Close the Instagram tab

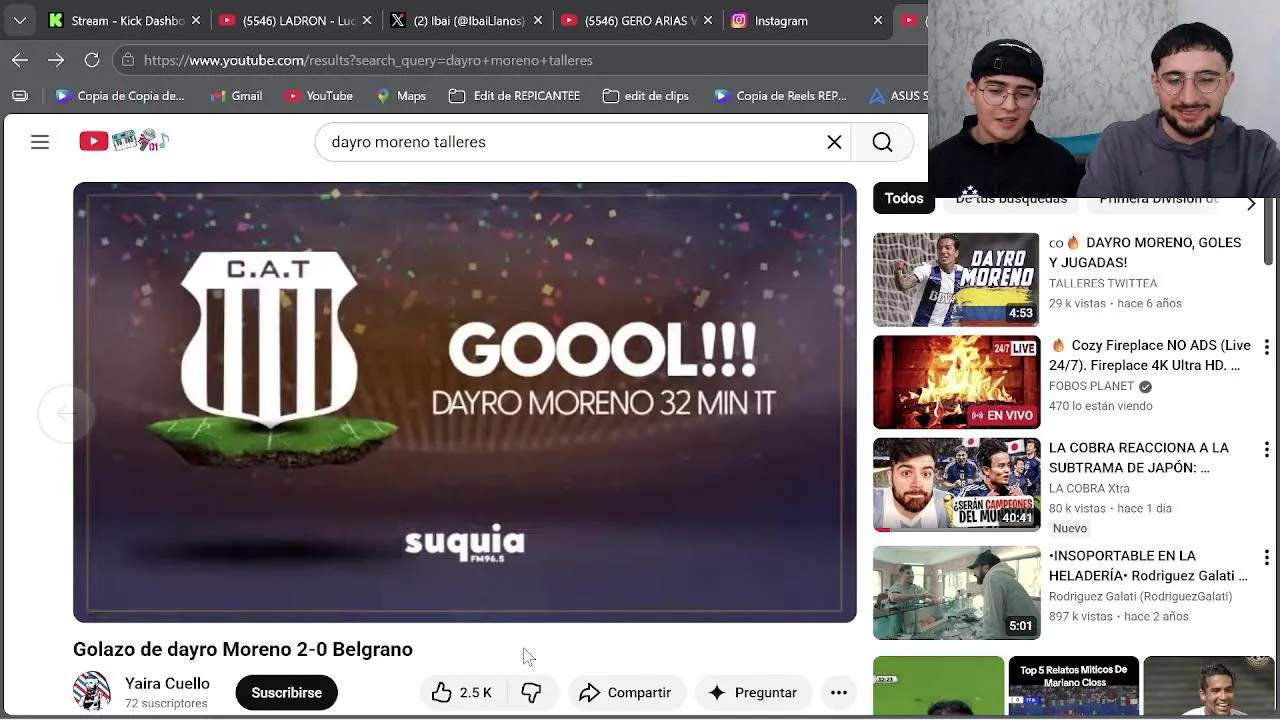(878, 20)
